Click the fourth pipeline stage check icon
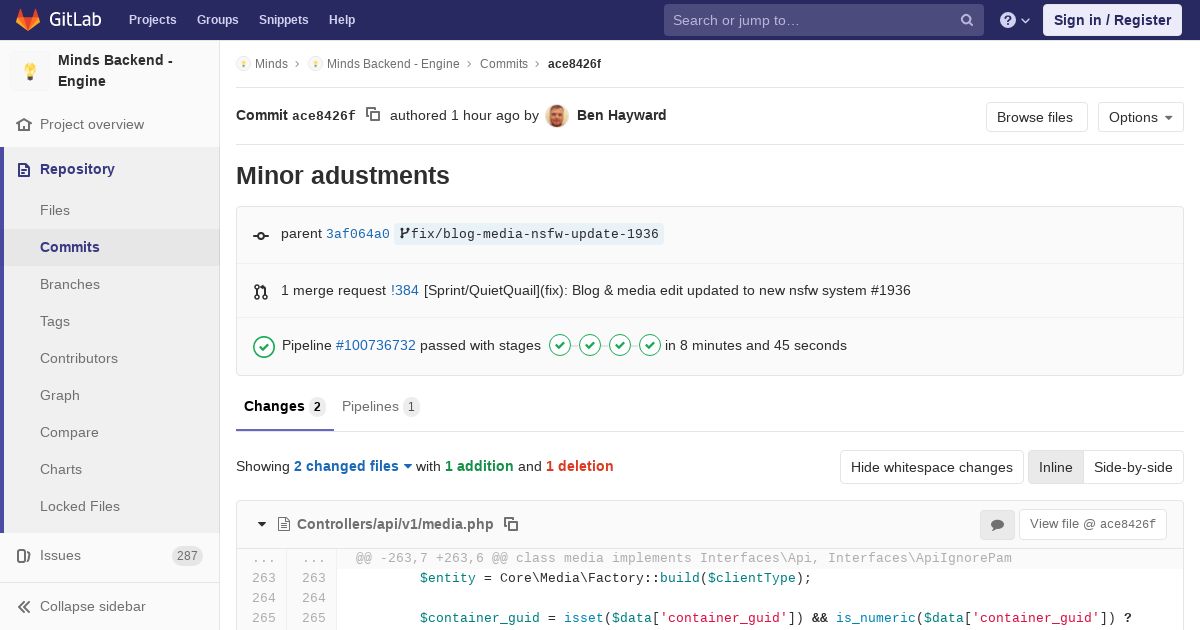 coord(650,345)
